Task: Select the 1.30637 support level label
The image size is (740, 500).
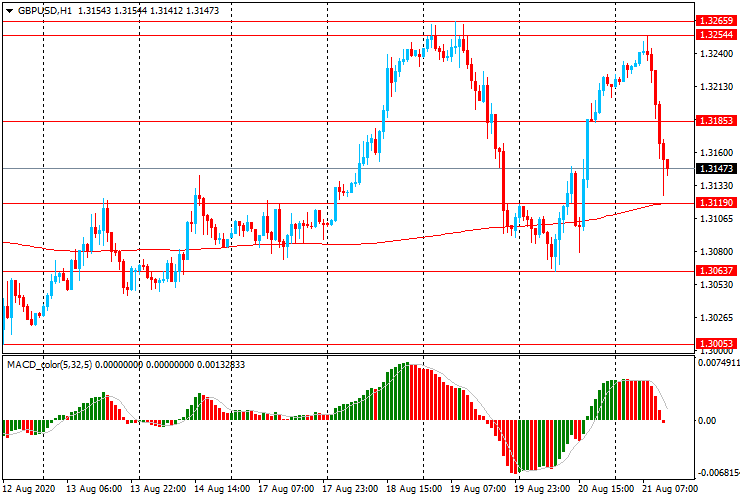Action: click(x=716, y=271)
